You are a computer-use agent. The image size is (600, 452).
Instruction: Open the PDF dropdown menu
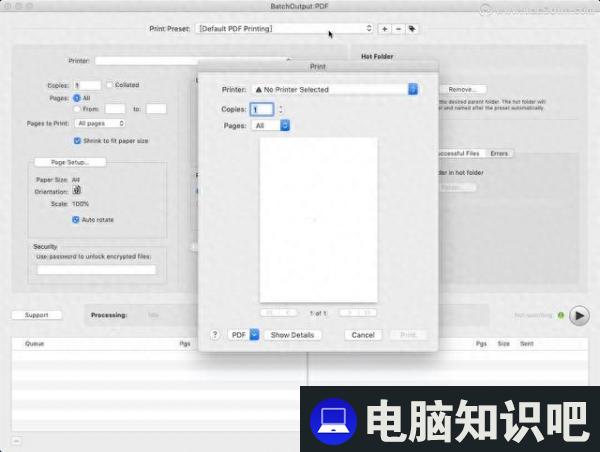coord(243,335)
